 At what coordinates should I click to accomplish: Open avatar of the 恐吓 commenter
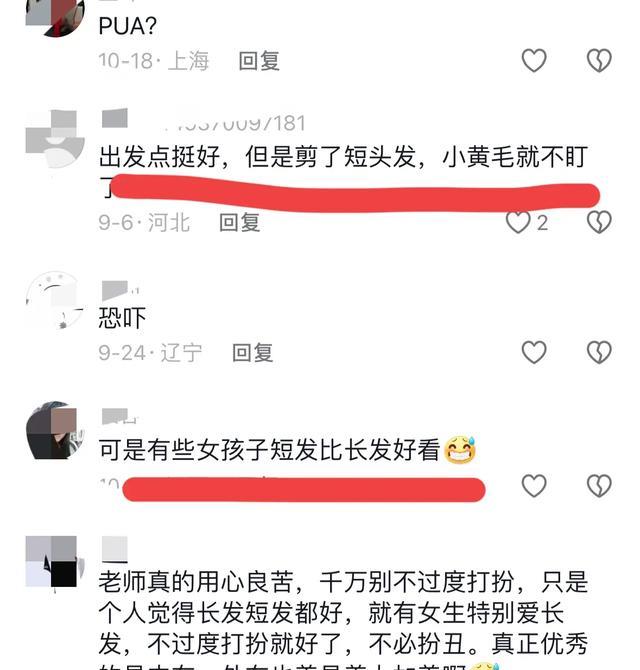(x=55, y=300)
